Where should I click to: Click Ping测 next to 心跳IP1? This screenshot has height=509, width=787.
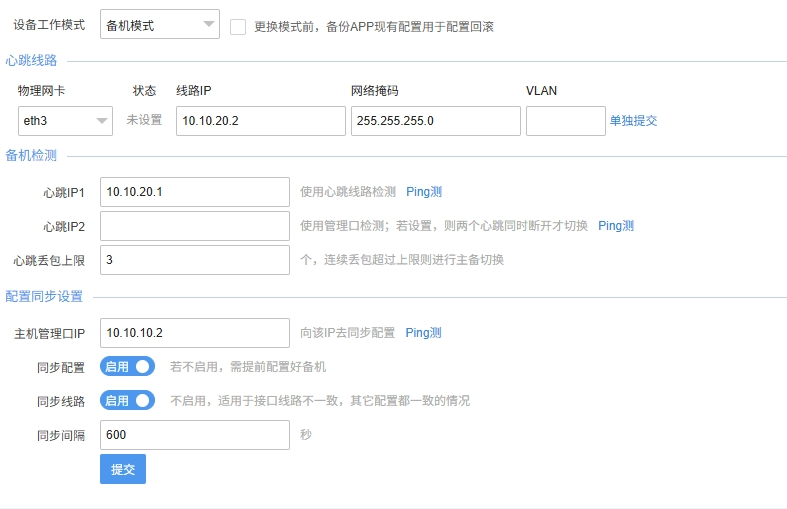point(424,192)
